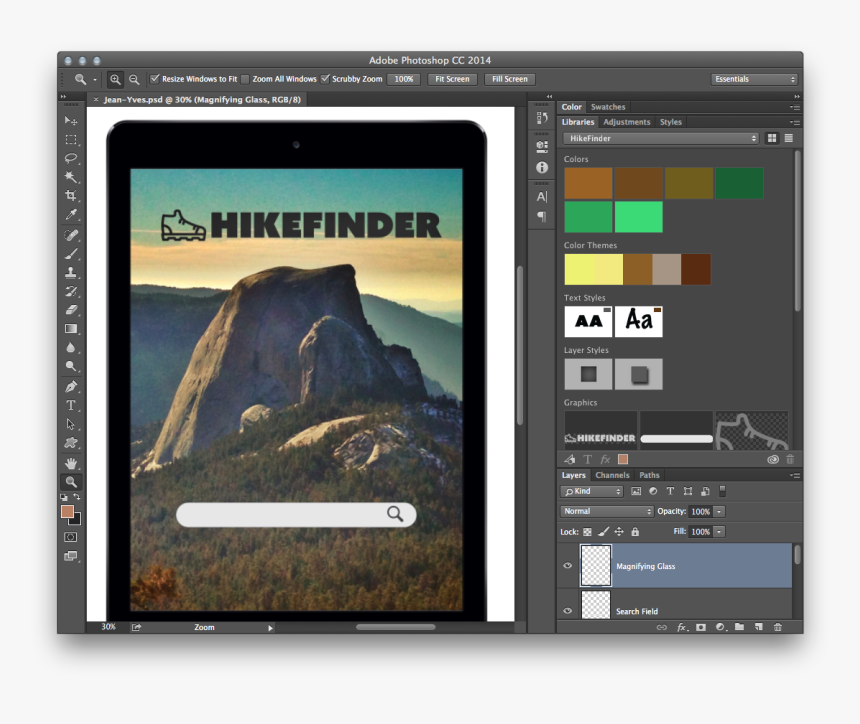Select the Move tool
Image resolution: width=860 pixels, height=724 pixels.
pyautogui.click(x=71, y=120)
